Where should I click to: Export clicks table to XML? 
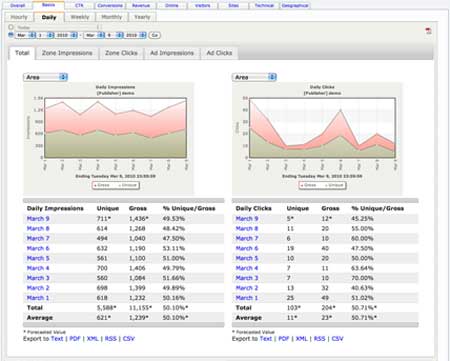[x=301, y=339]
